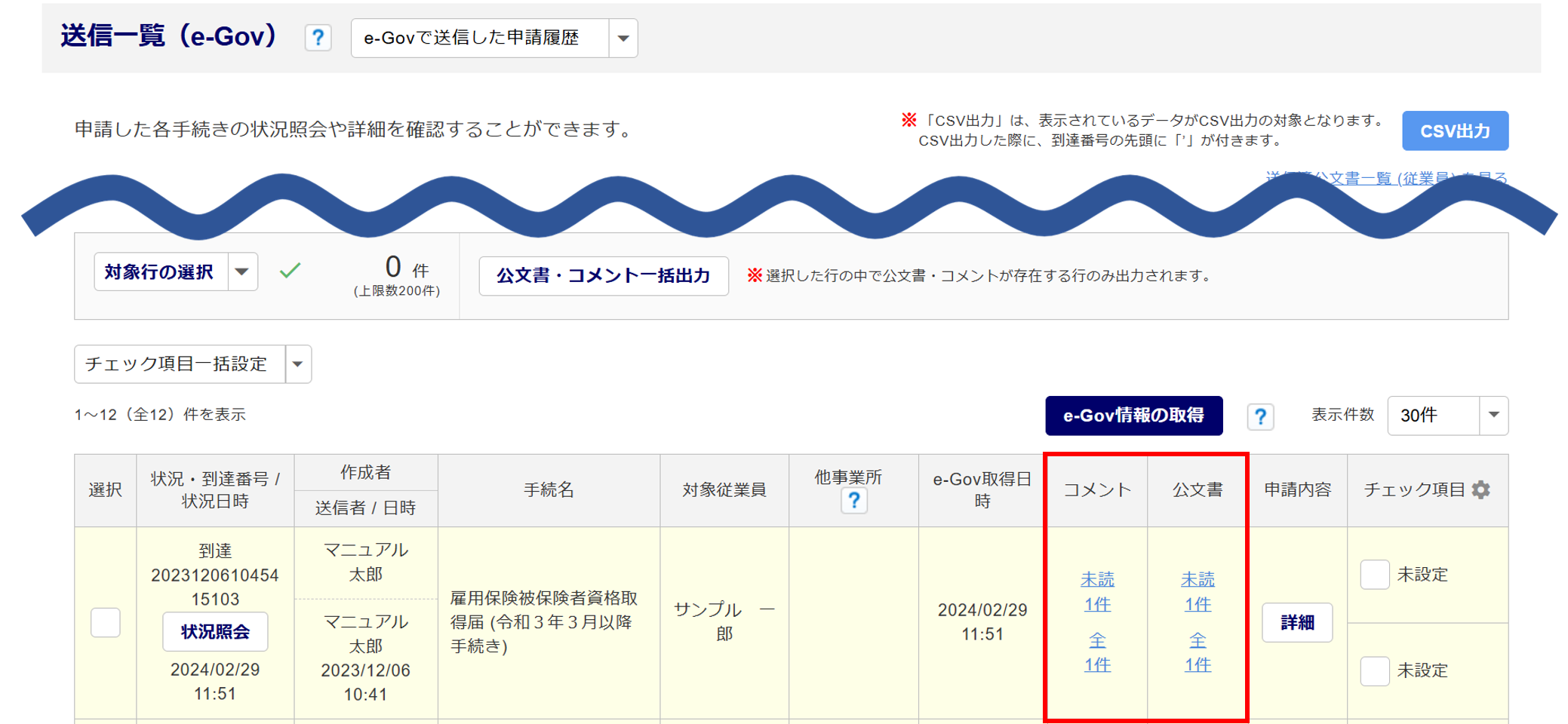
Task: Expand チェック項目一括設定 dropdown
Action: coord(297,364)
